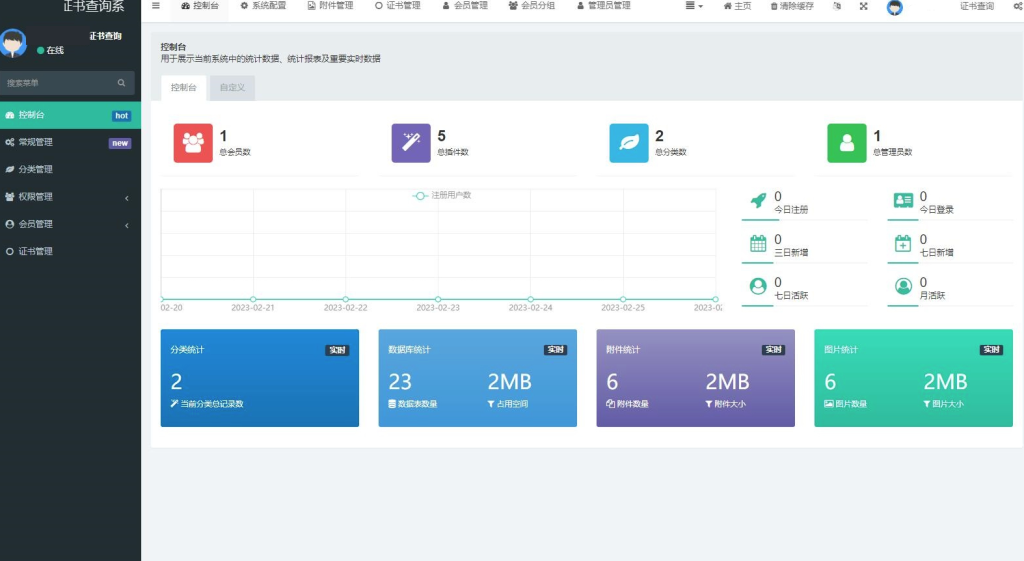Open the 管理员管理 top tab
This screenshot has width=1024, height=561.
(603, 6)
